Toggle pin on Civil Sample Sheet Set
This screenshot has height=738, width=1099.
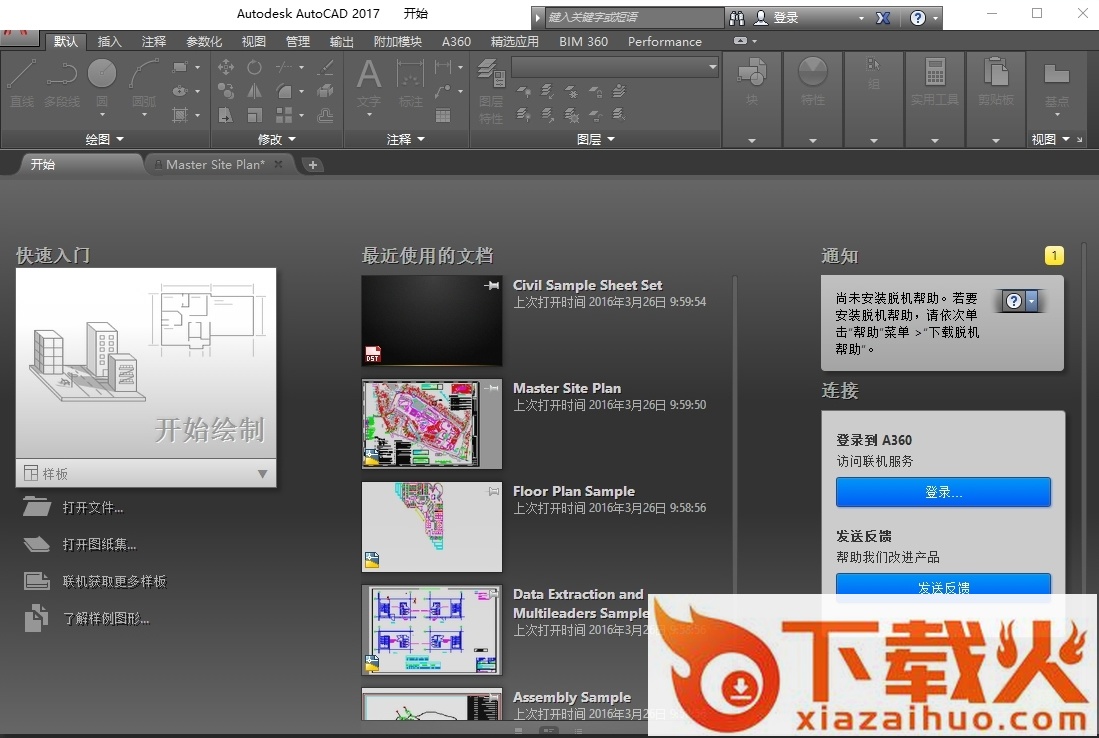tap(492, 285)
